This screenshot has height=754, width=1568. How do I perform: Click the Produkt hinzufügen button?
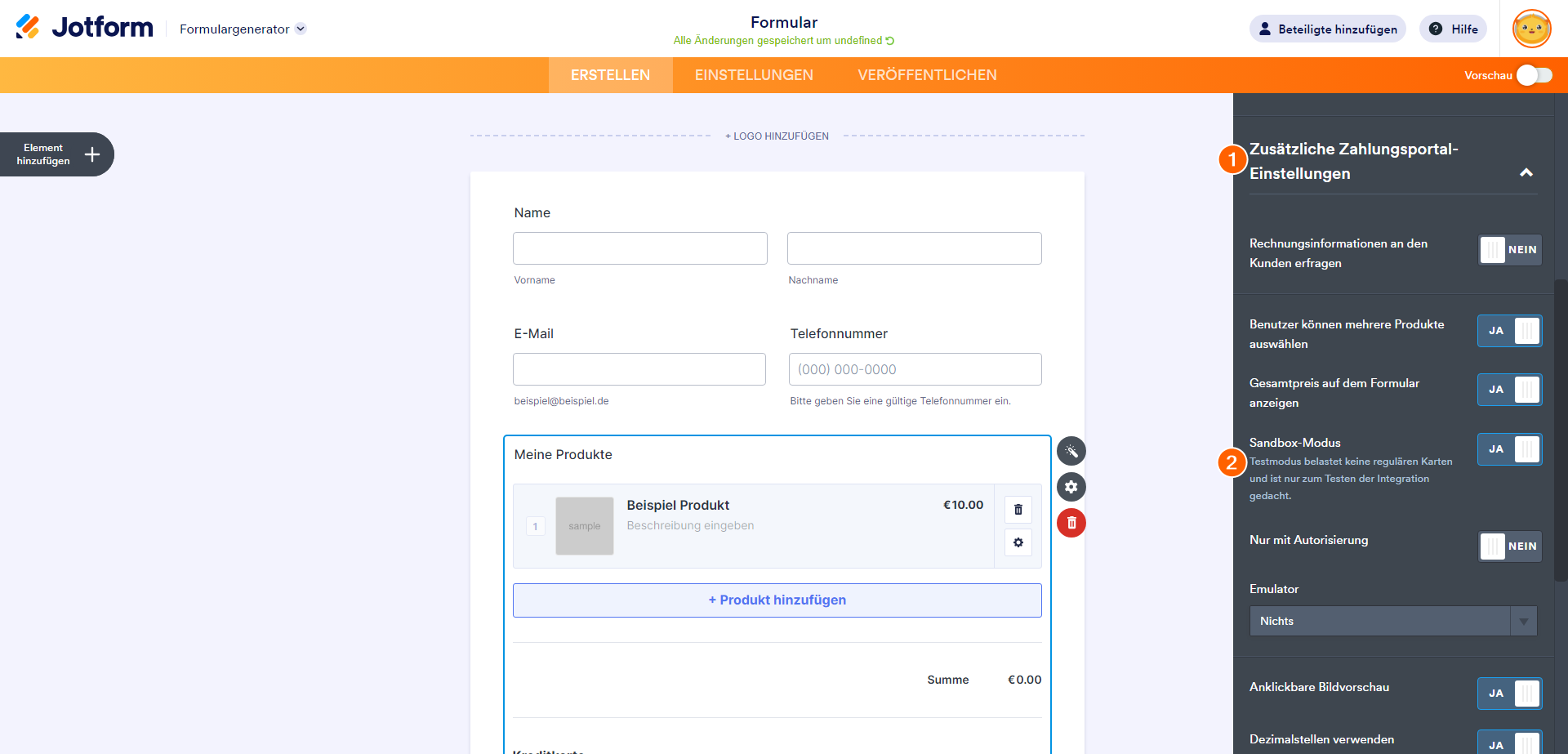point(777,600)
